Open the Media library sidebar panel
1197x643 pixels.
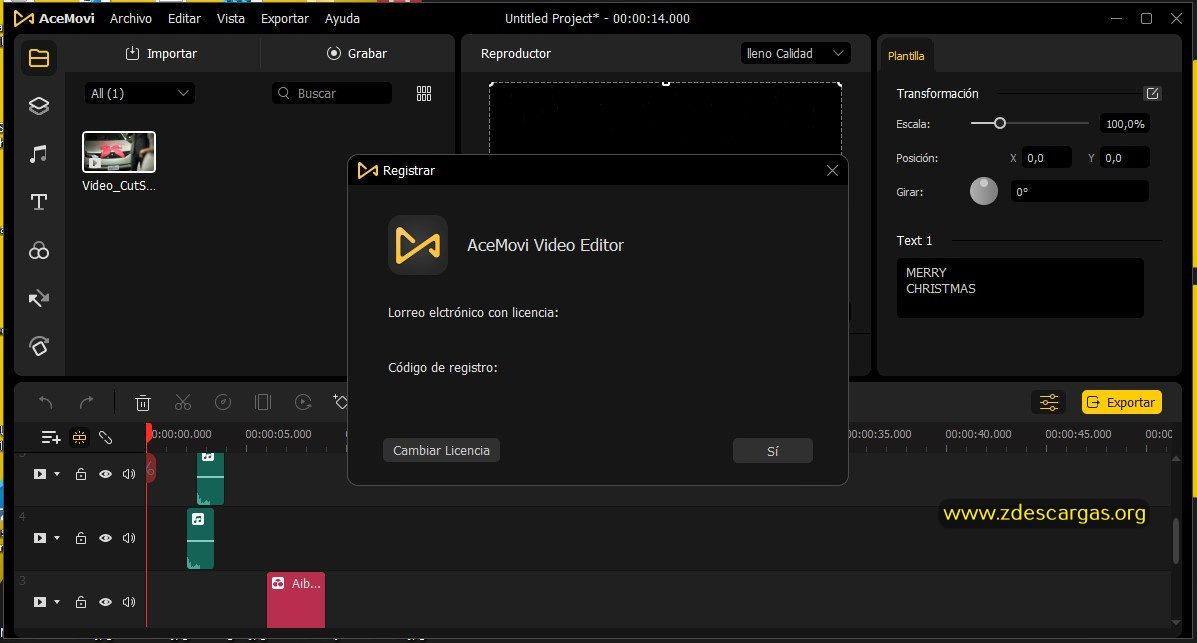pos(39,57)
